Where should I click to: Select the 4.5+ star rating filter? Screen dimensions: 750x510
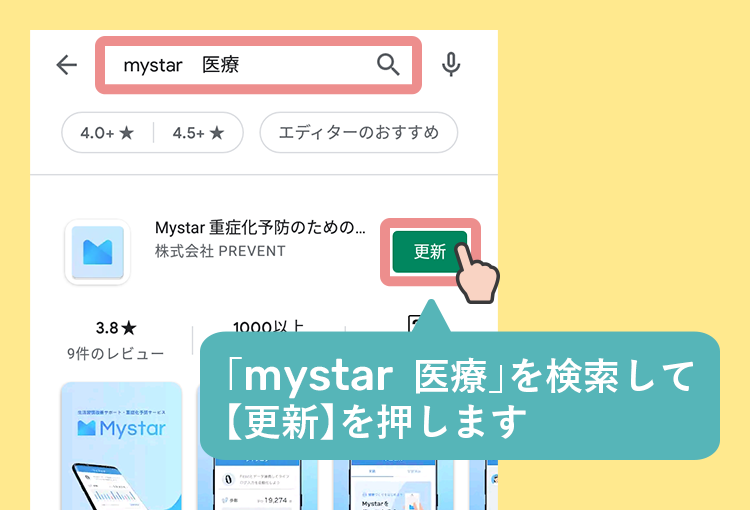[198, 133]
